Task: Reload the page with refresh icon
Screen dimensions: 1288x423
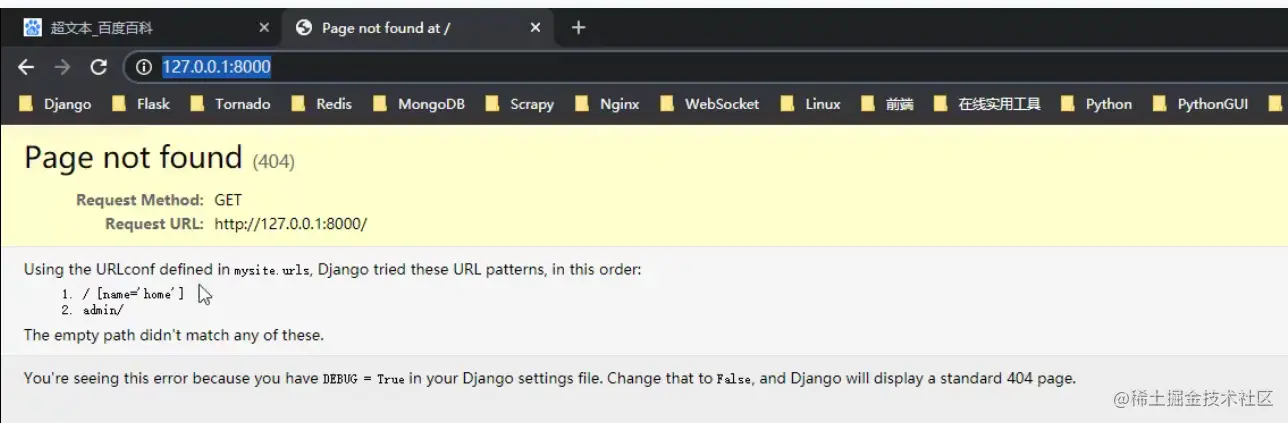Action: (98, 67)
